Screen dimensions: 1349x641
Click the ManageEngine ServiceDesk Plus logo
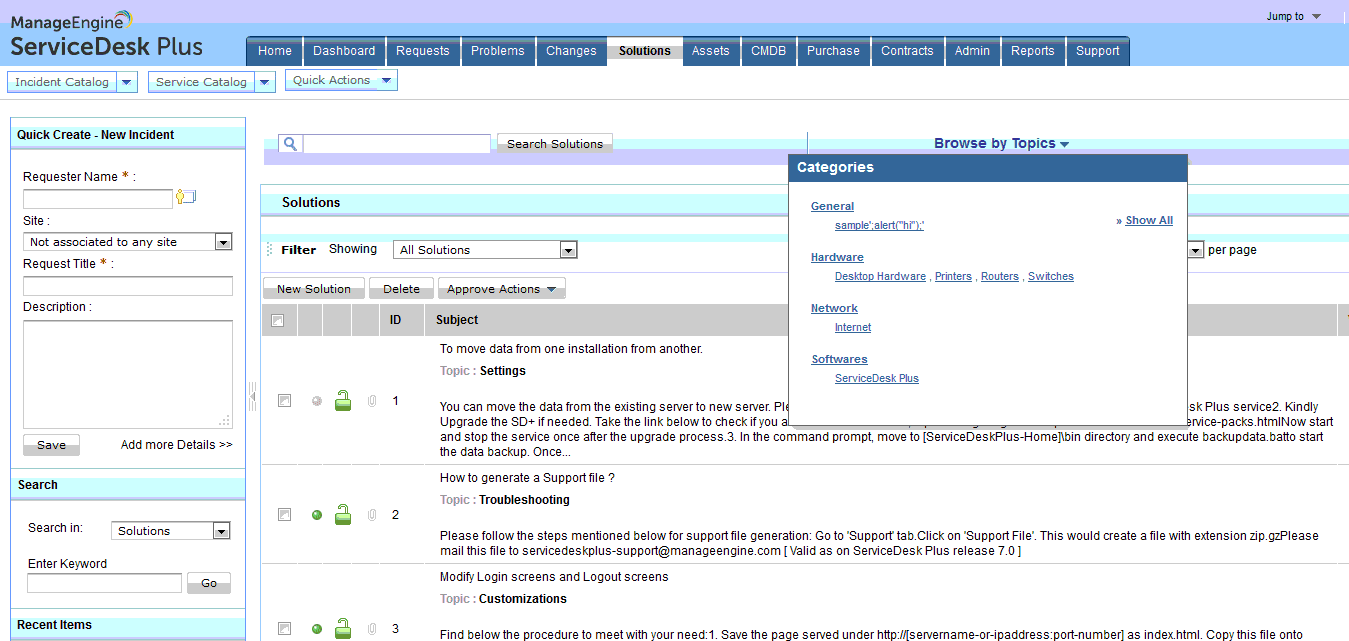[x=106, y=35]
